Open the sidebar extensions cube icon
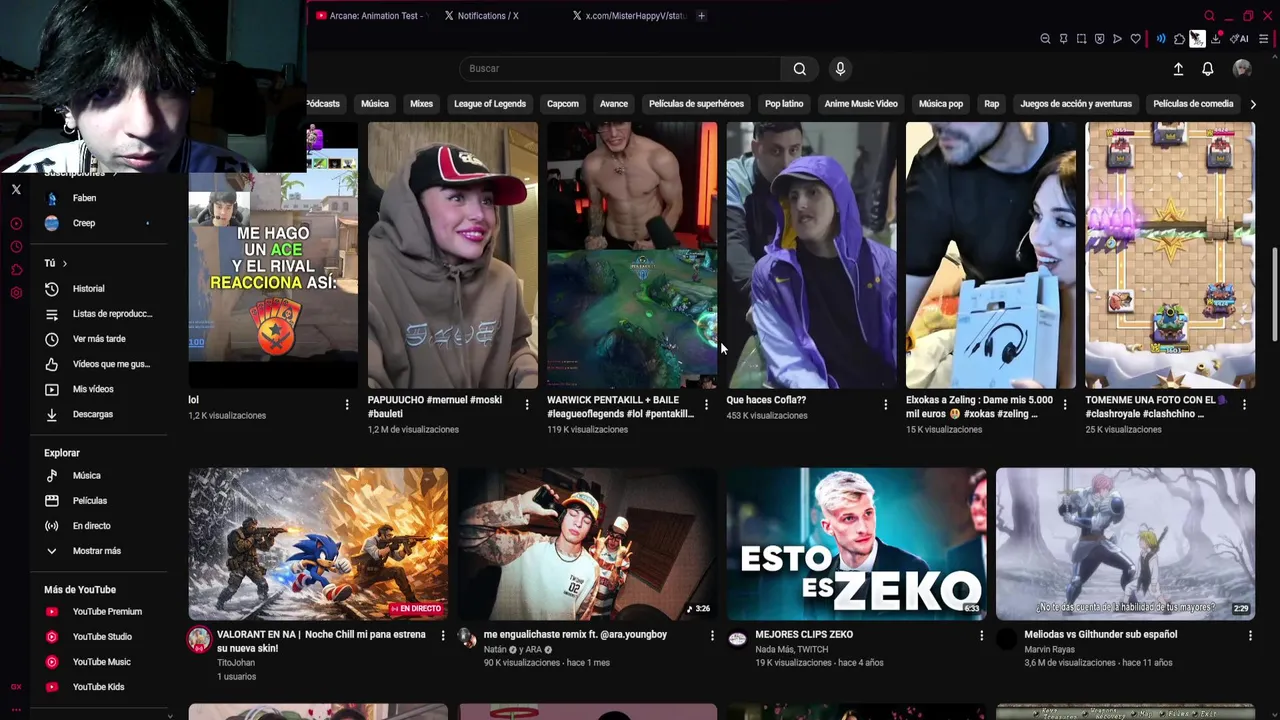 [16, 270]
